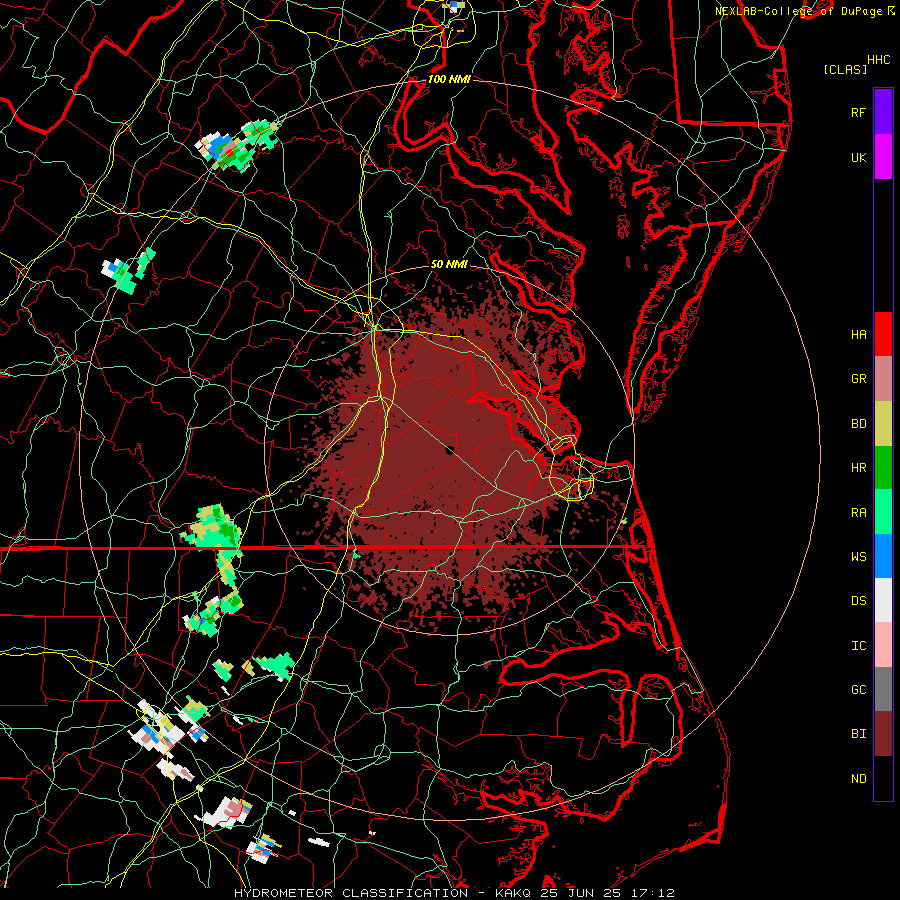Screen dimensions: 900x900
Task: Click the GR legend label
Action: tap(859, 379)
